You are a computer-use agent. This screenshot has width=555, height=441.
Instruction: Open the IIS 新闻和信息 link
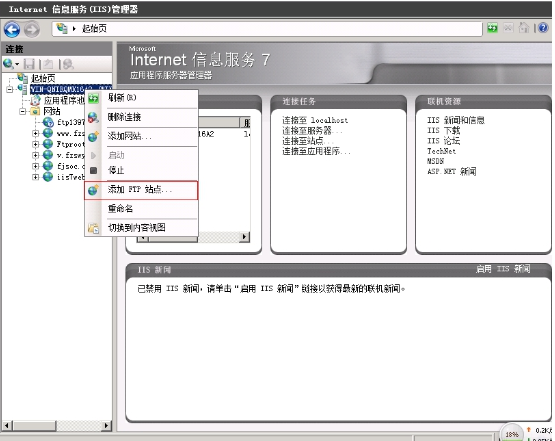coord(456,120)
